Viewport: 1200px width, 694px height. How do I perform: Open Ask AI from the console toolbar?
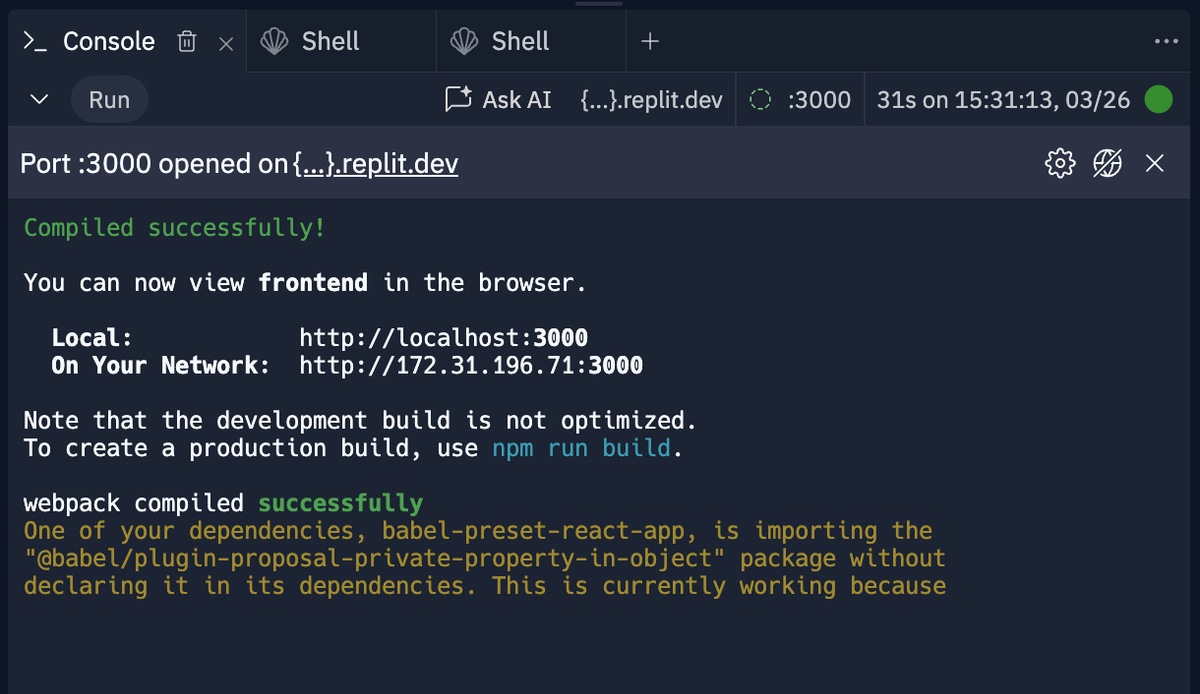coord(498,99)
